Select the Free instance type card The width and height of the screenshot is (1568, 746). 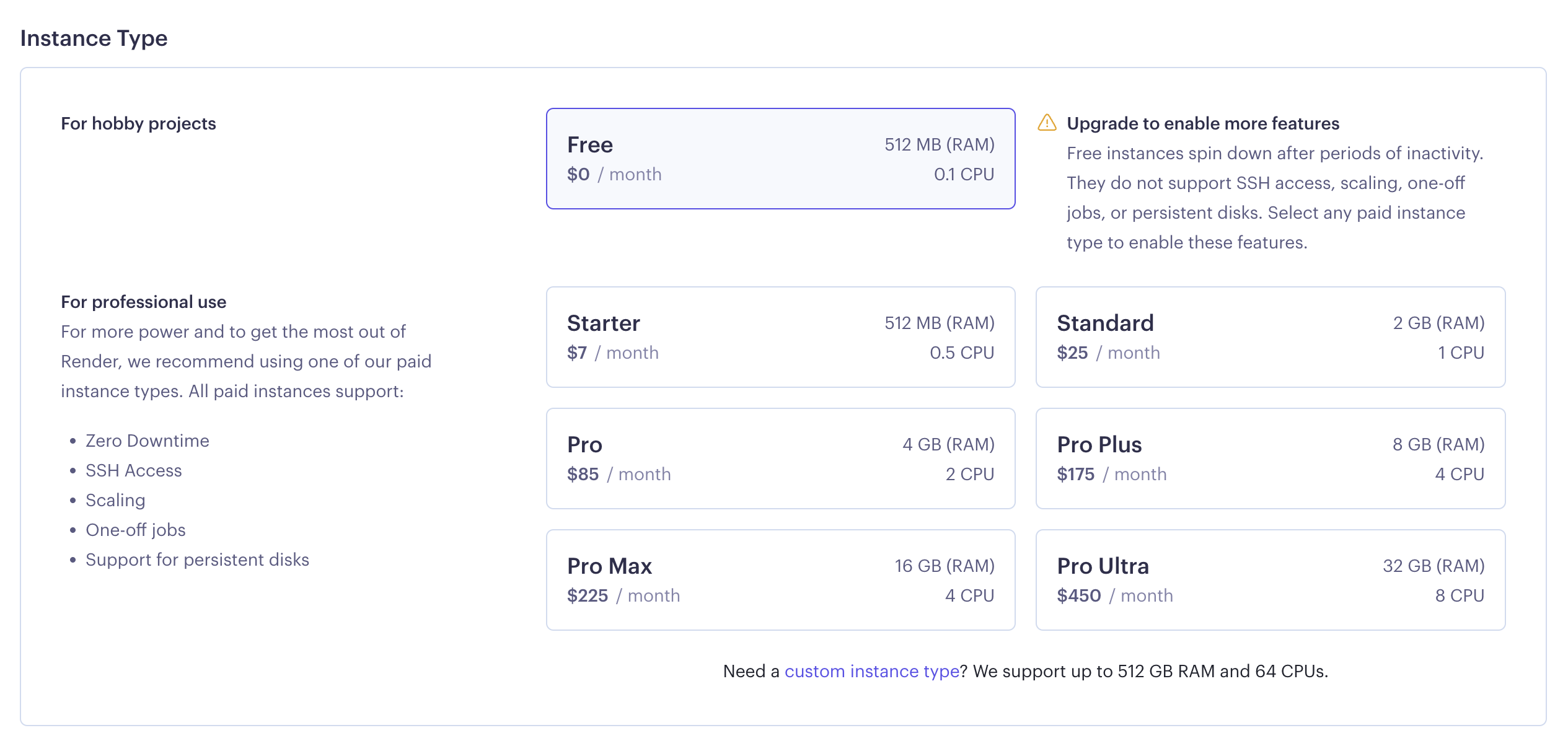coord(780,159)
